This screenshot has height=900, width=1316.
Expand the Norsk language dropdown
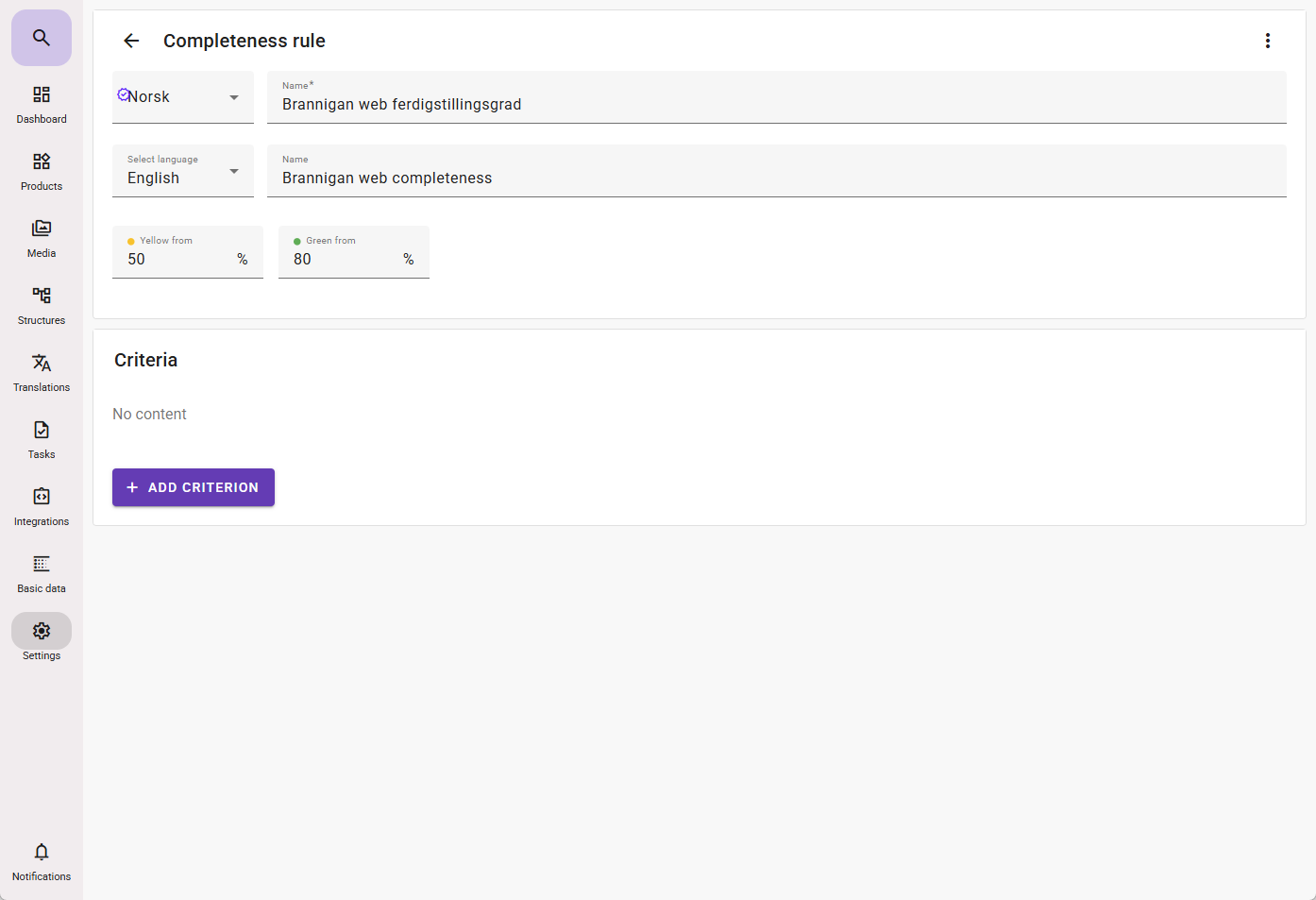(183, 97)
